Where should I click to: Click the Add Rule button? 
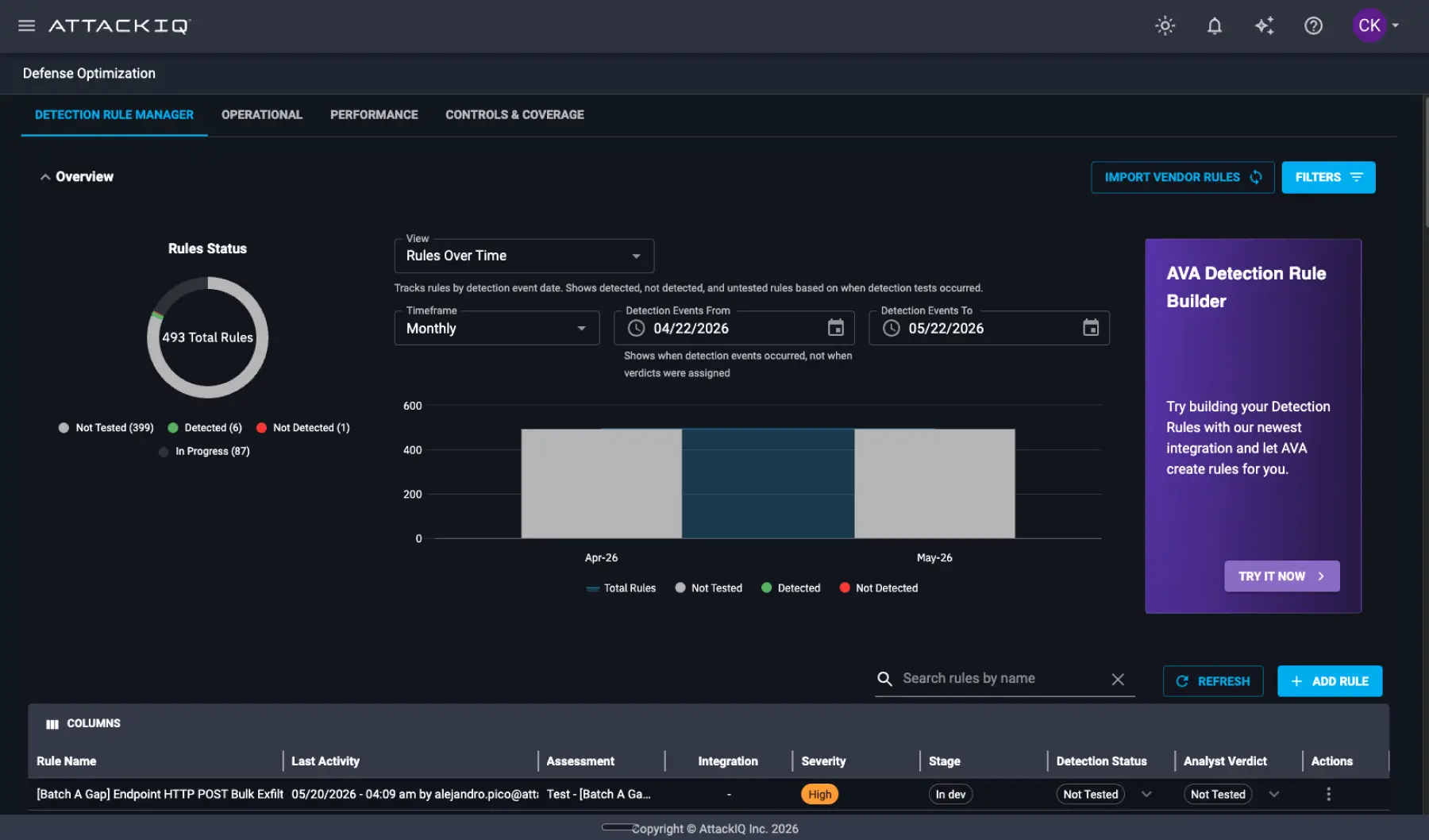point(1329,681)
